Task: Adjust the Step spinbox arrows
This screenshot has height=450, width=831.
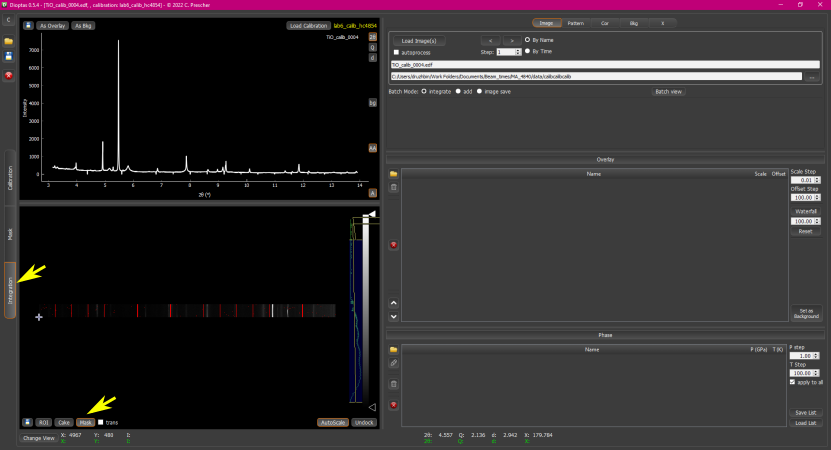Action: pos(518,52)
